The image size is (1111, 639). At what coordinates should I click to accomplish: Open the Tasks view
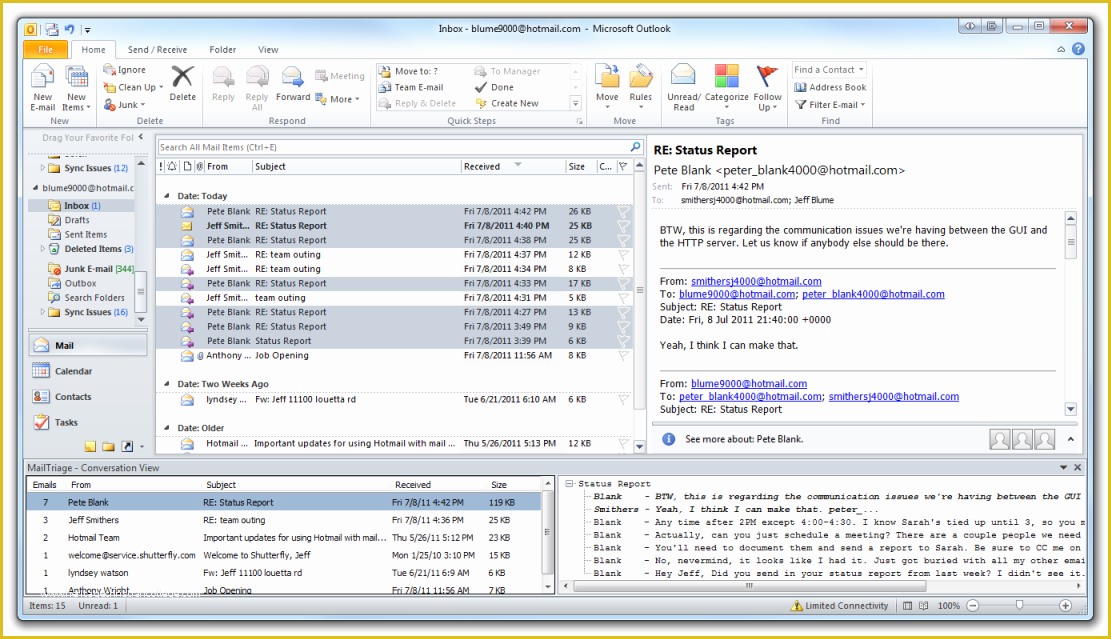(88, 422)
